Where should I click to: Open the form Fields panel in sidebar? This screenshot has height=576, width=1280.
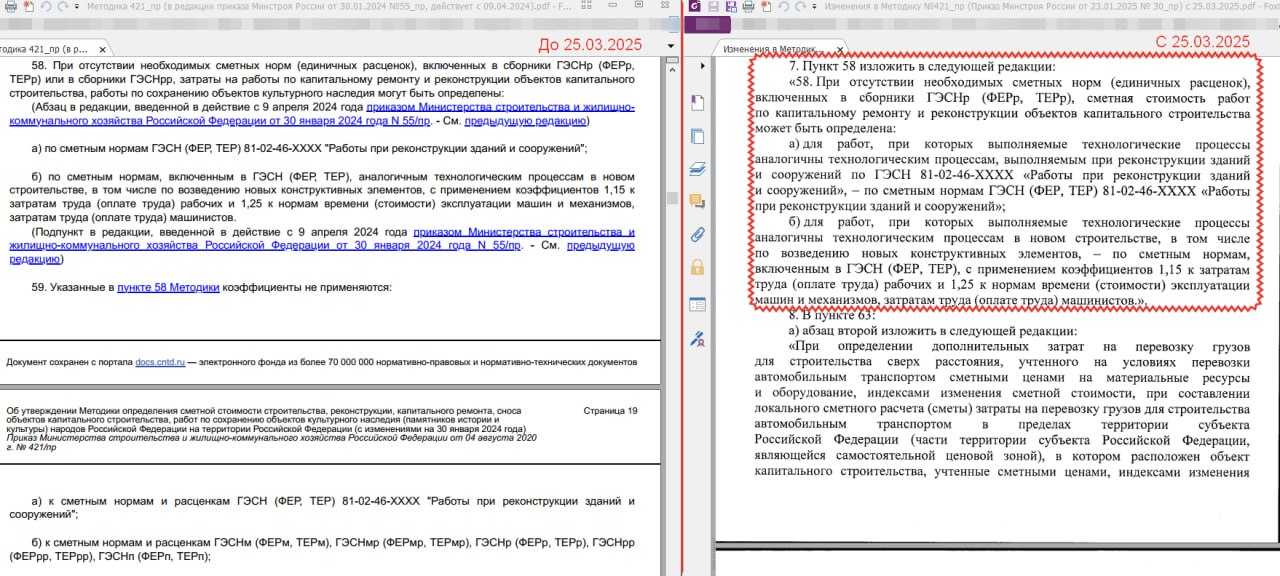[x=697, y=304]
